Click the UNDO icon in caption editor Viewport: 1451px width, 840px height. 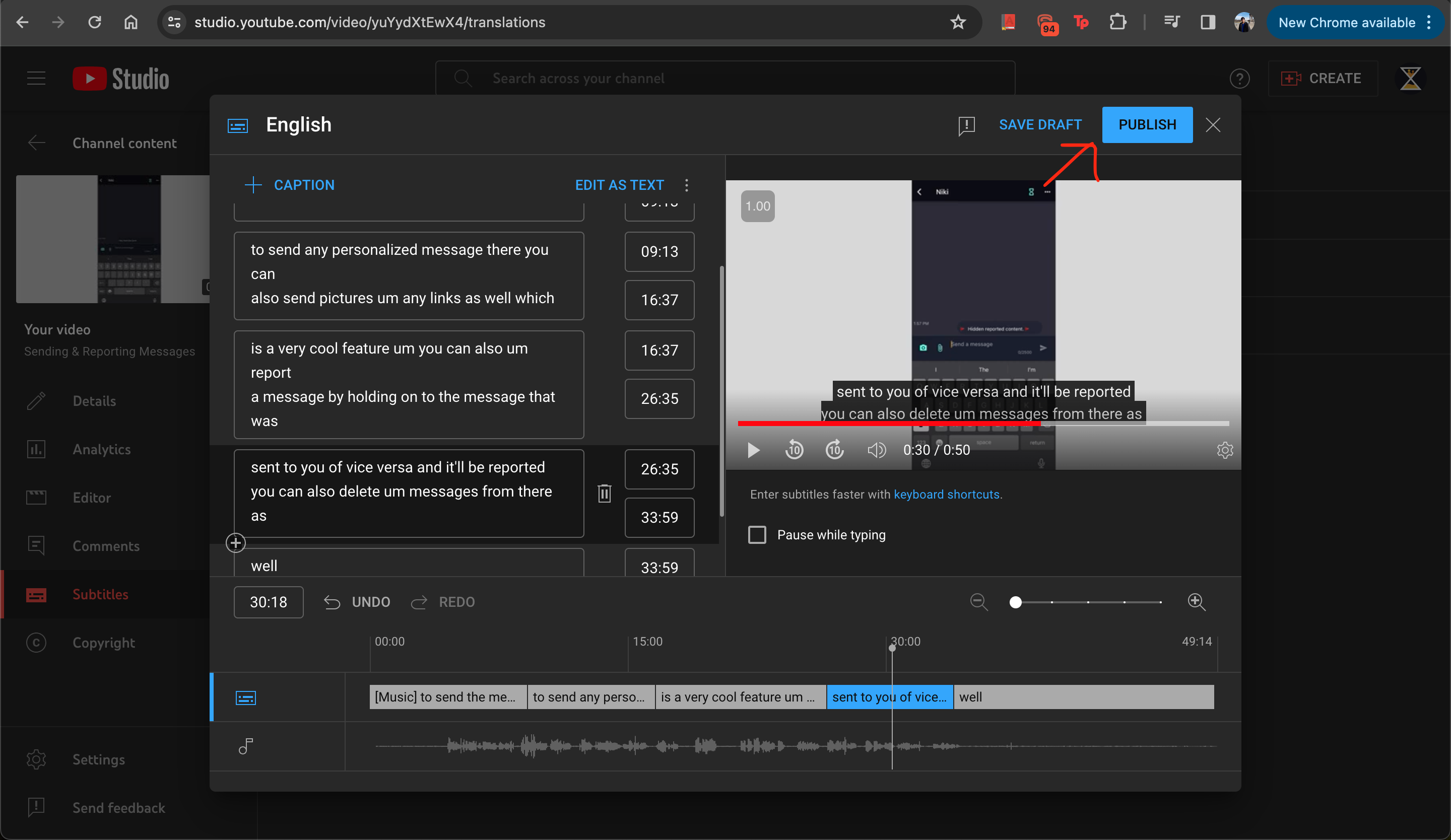click(x=334, y=601)
